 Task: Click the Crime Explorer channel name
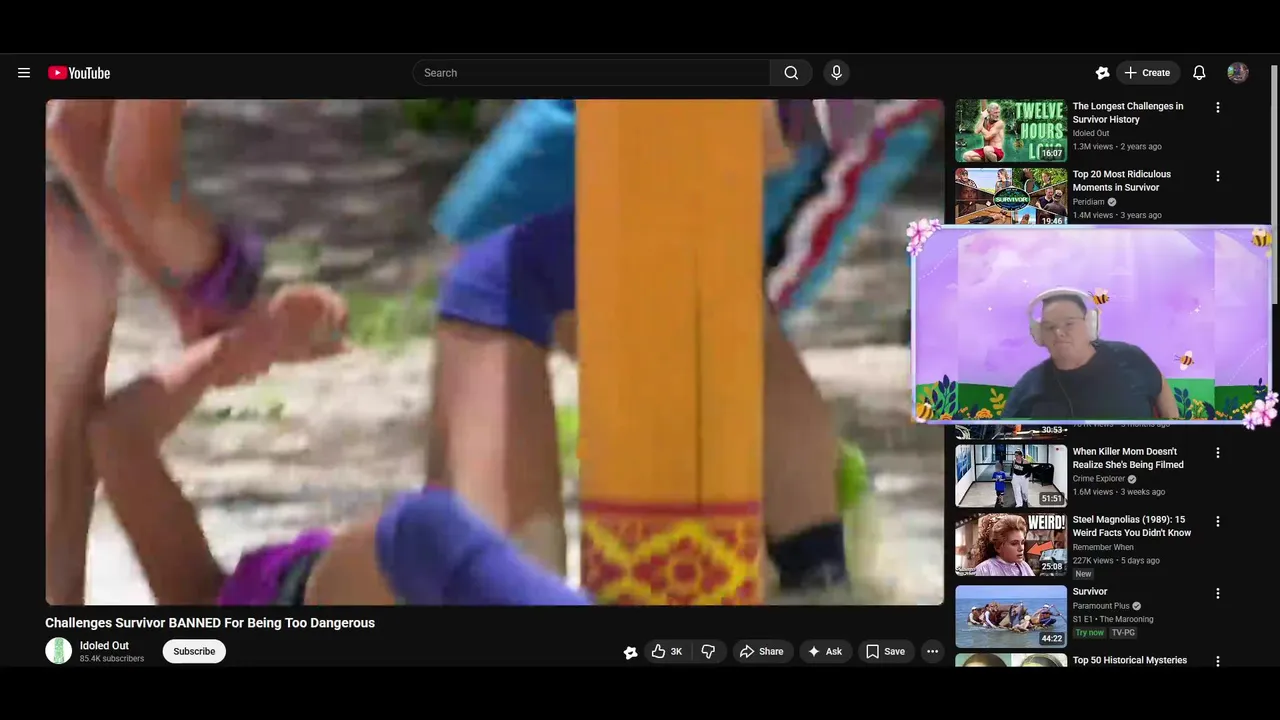click(x=1099, y=479)
